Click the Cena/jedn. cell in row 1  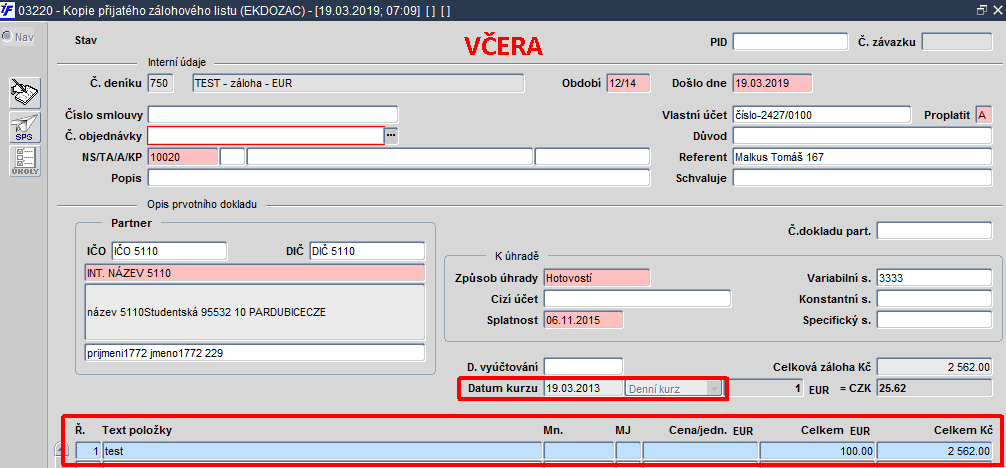click(700, 451)
